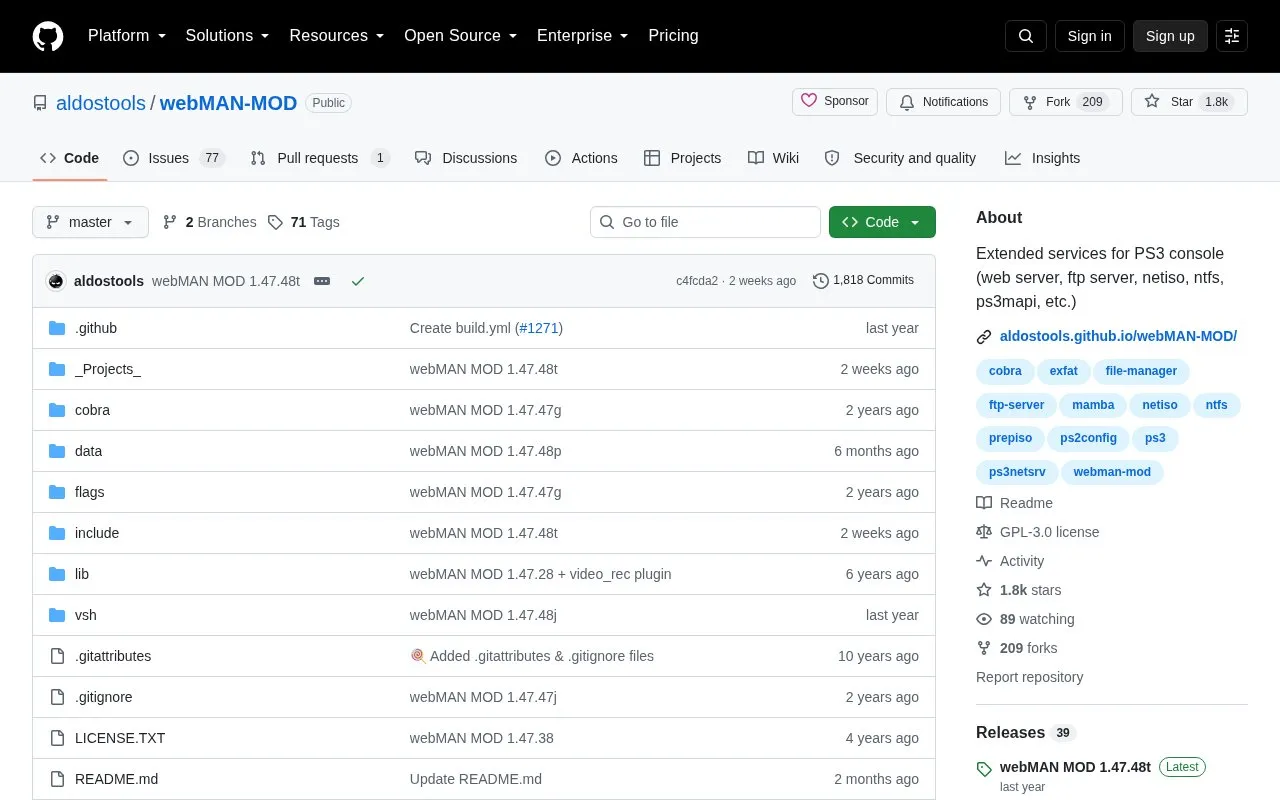The width and height of the screenshot is (1280, 800).
Task: Switch to the Insights tab
Action: click(1043, 158)
